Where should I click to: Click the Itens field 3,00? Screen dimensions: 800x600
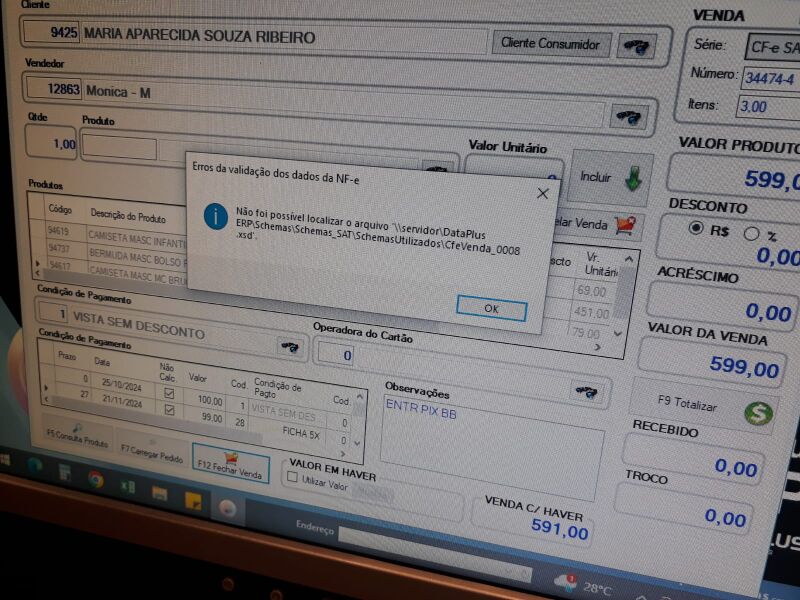click(768, 108)
